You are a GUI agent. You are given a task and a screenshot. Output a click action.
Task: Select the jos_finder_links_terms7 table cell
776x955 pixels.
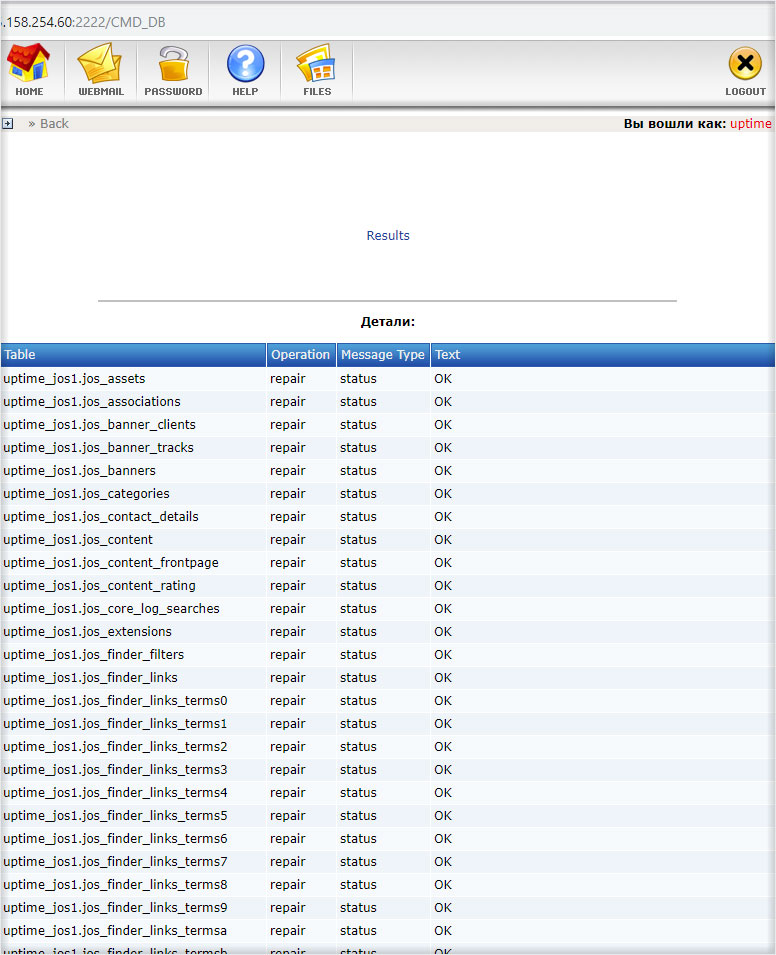tap(133, 862)
